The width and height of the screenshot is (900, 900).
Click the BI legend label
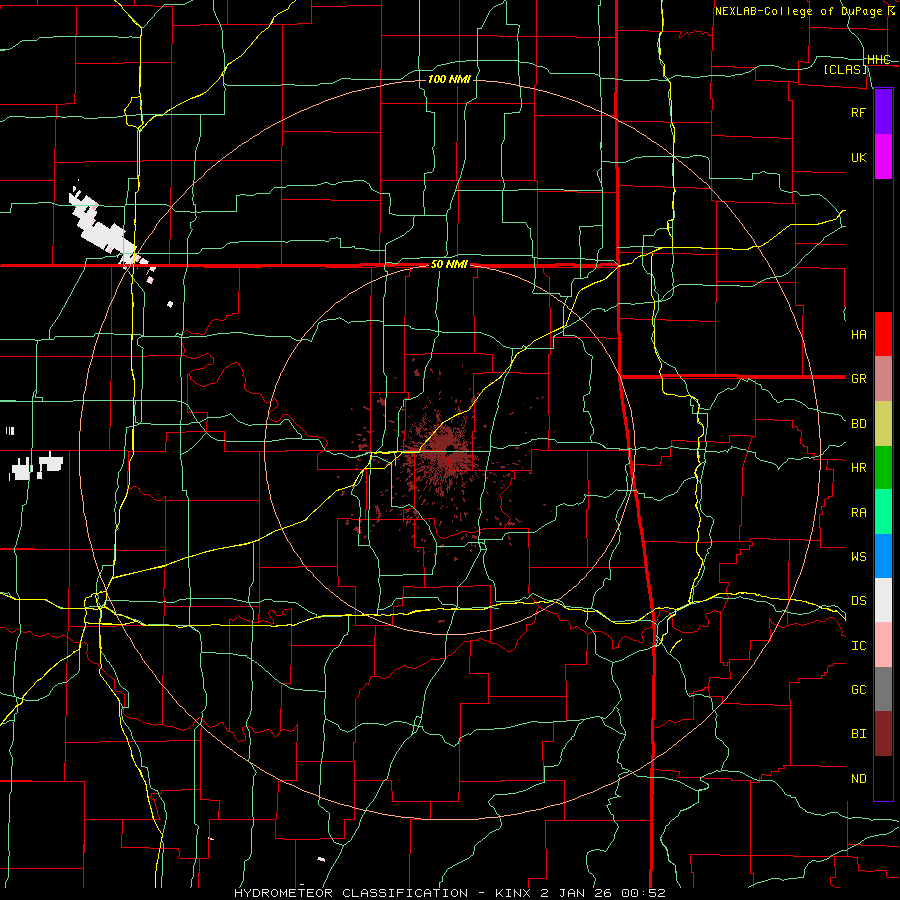[858, 734]
